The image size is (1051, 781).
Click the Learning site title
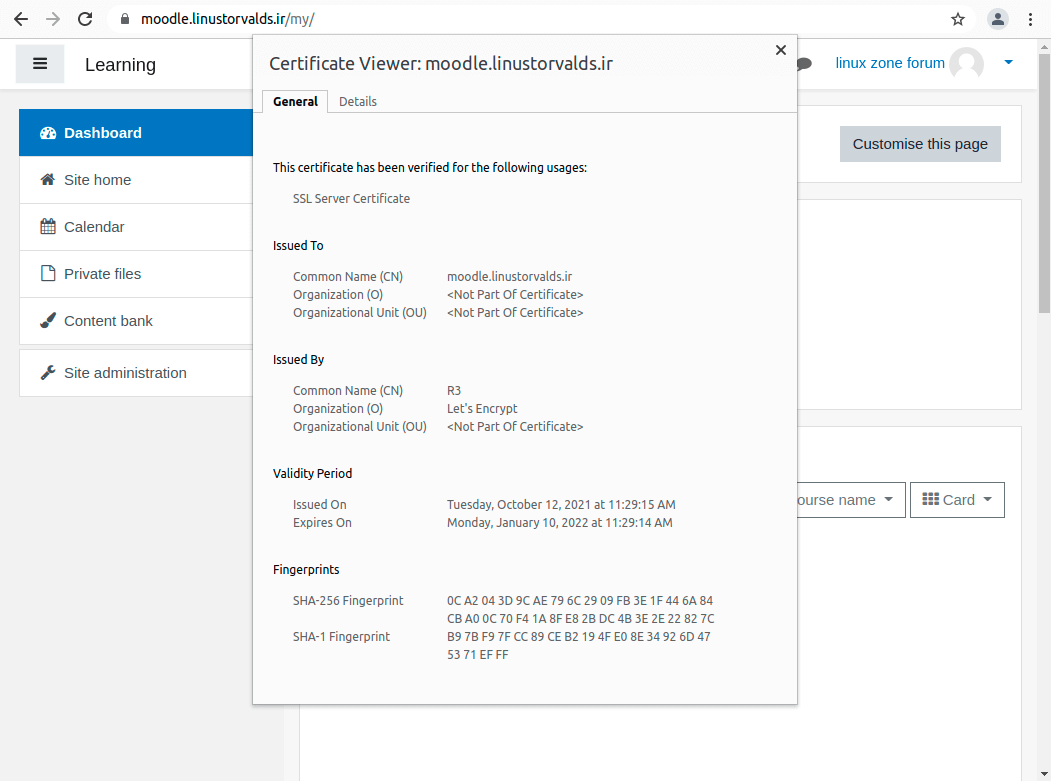(120, 64)
